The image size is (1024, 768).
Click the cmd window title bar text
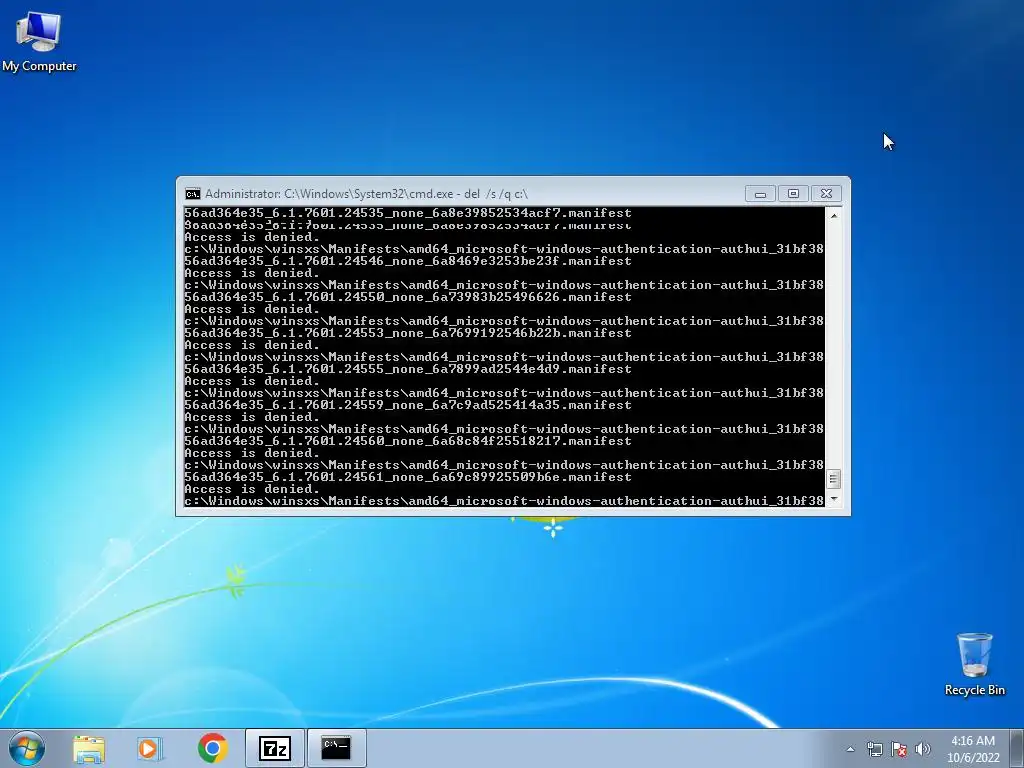[x=366, y=194]
